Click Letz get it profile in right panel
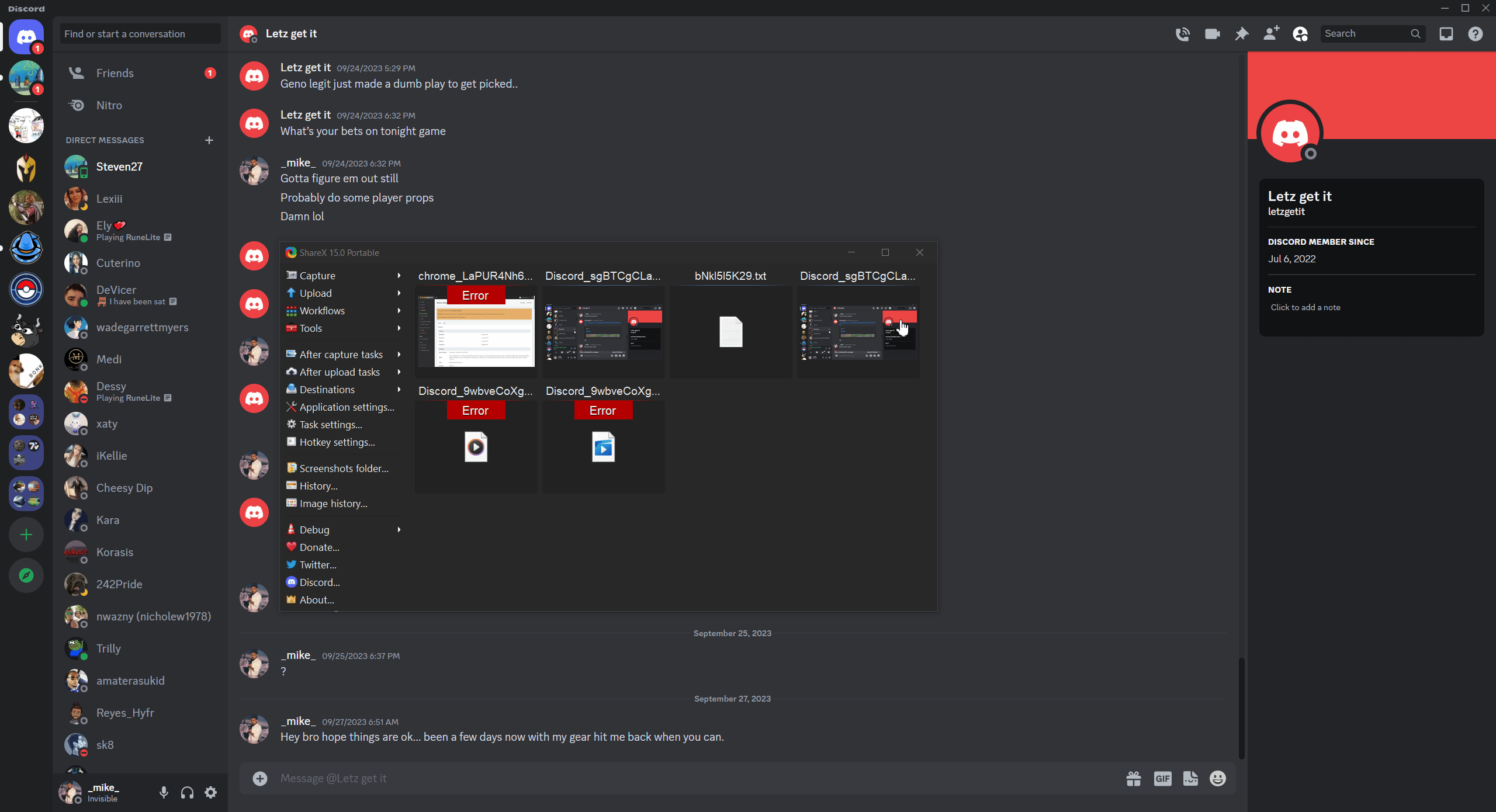Screen dimensions: 1496x812 [x=1299, y=196]
